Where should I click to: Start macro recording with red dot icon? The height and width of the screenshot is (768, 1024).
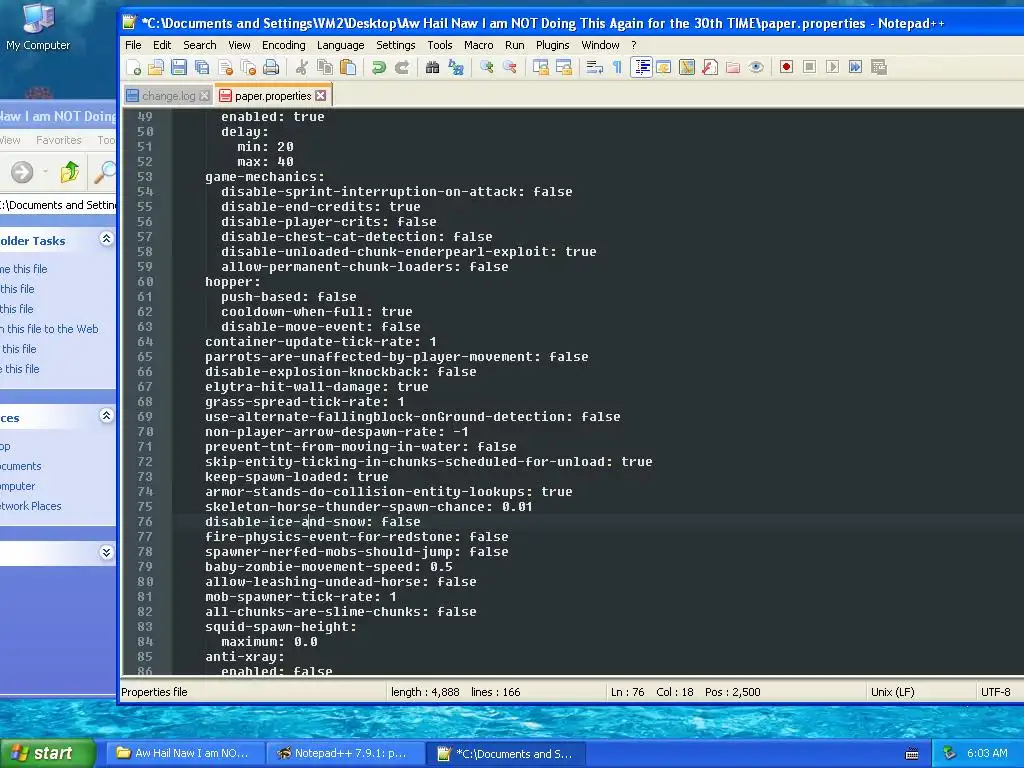click(786, 67)
